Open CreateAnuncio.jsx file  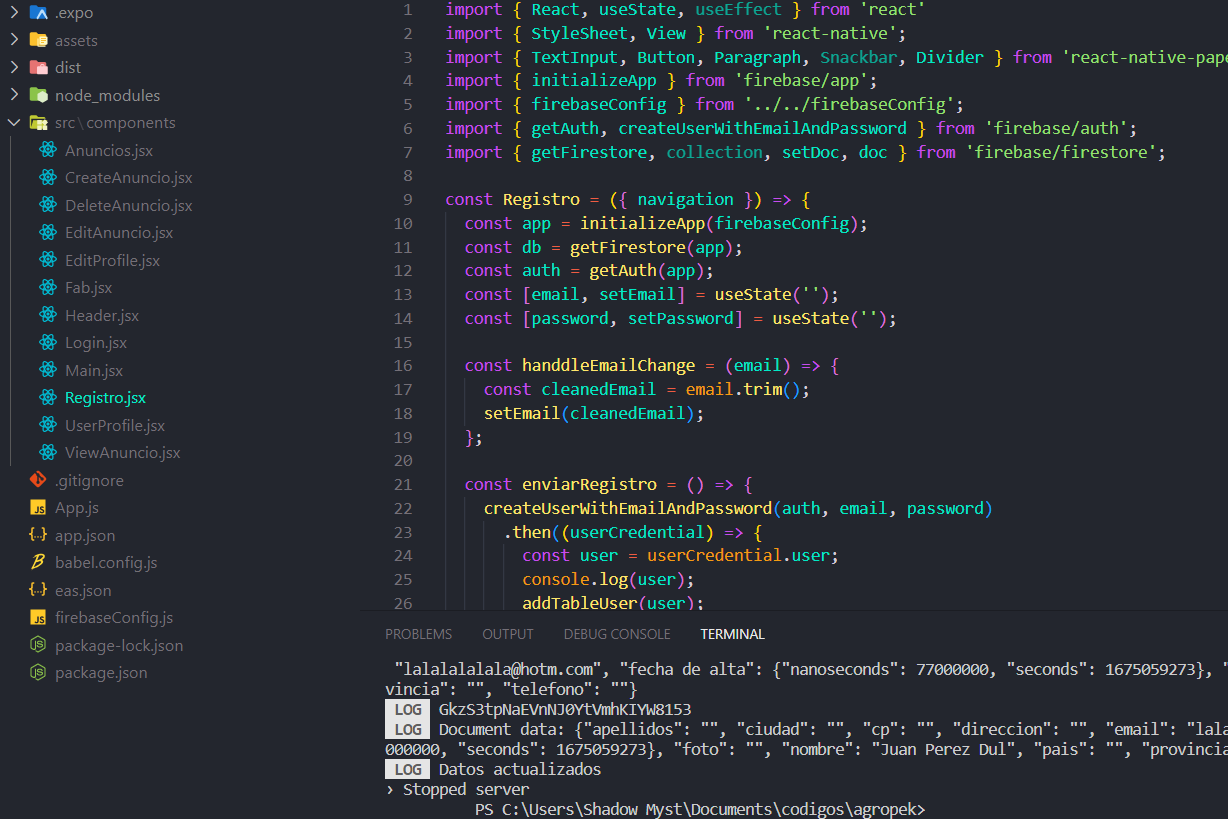128,178
